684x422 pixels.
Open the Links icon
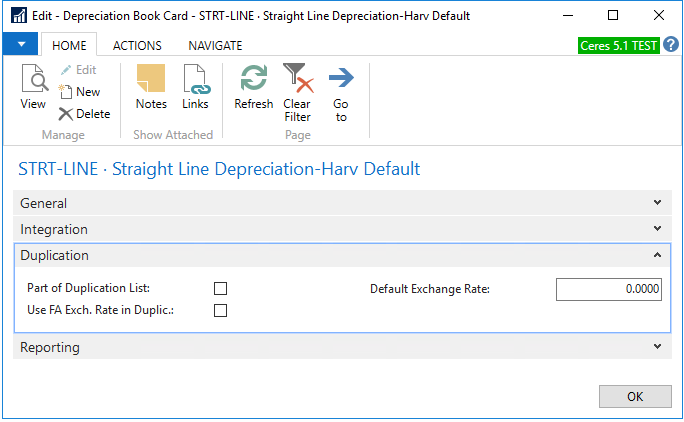click(x=195, y=80)
